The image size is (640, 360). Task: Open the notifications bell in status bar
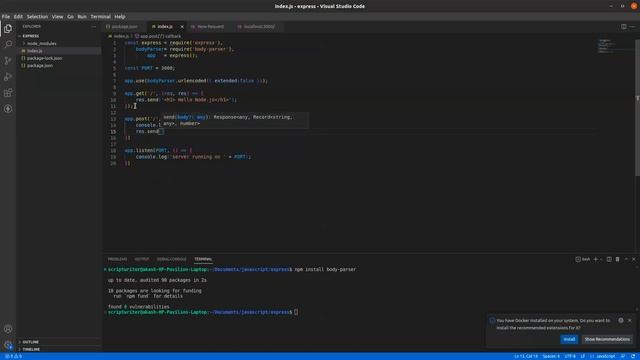pos(633,356)
